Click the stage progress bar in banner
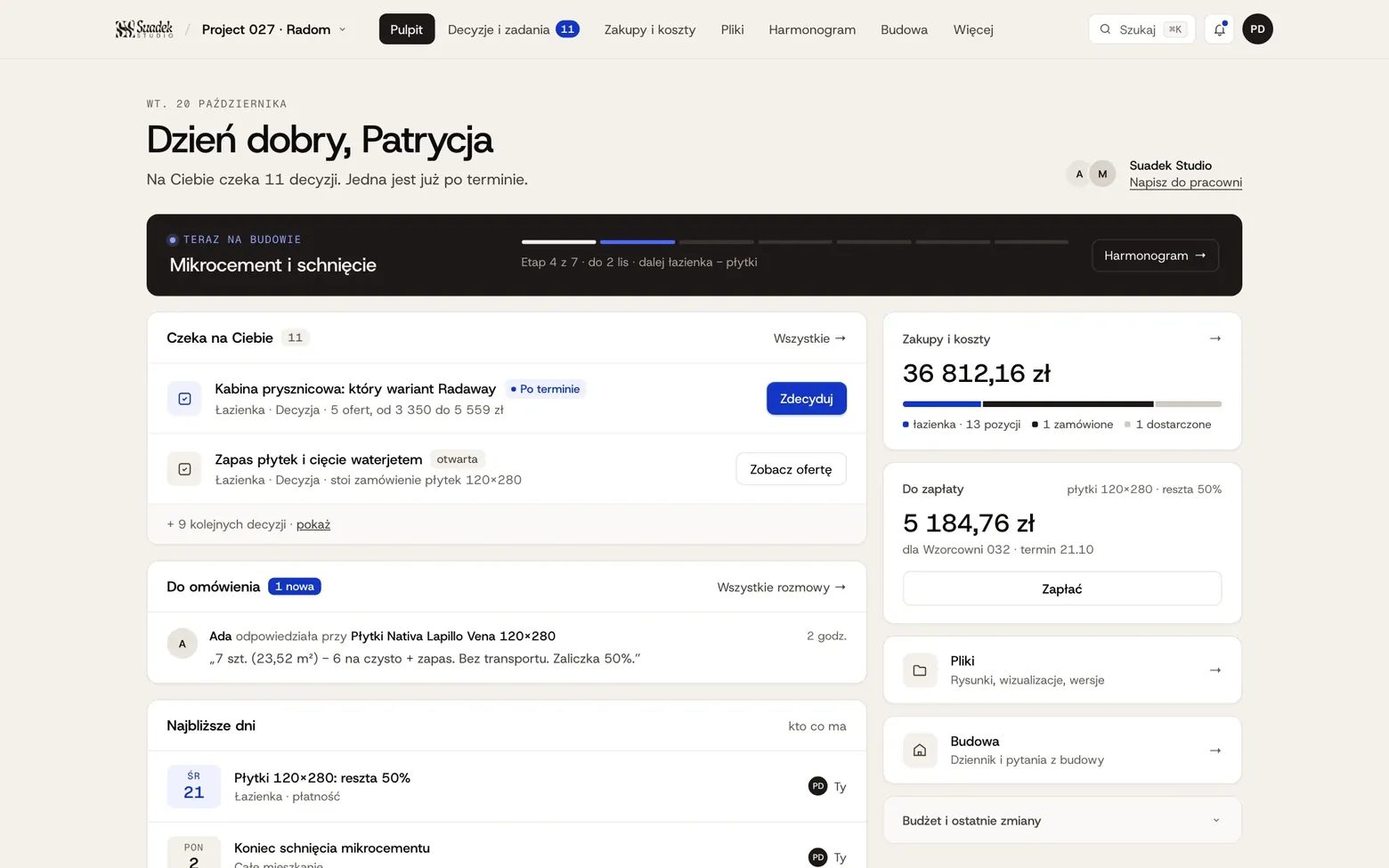 (x=795, y=241)
